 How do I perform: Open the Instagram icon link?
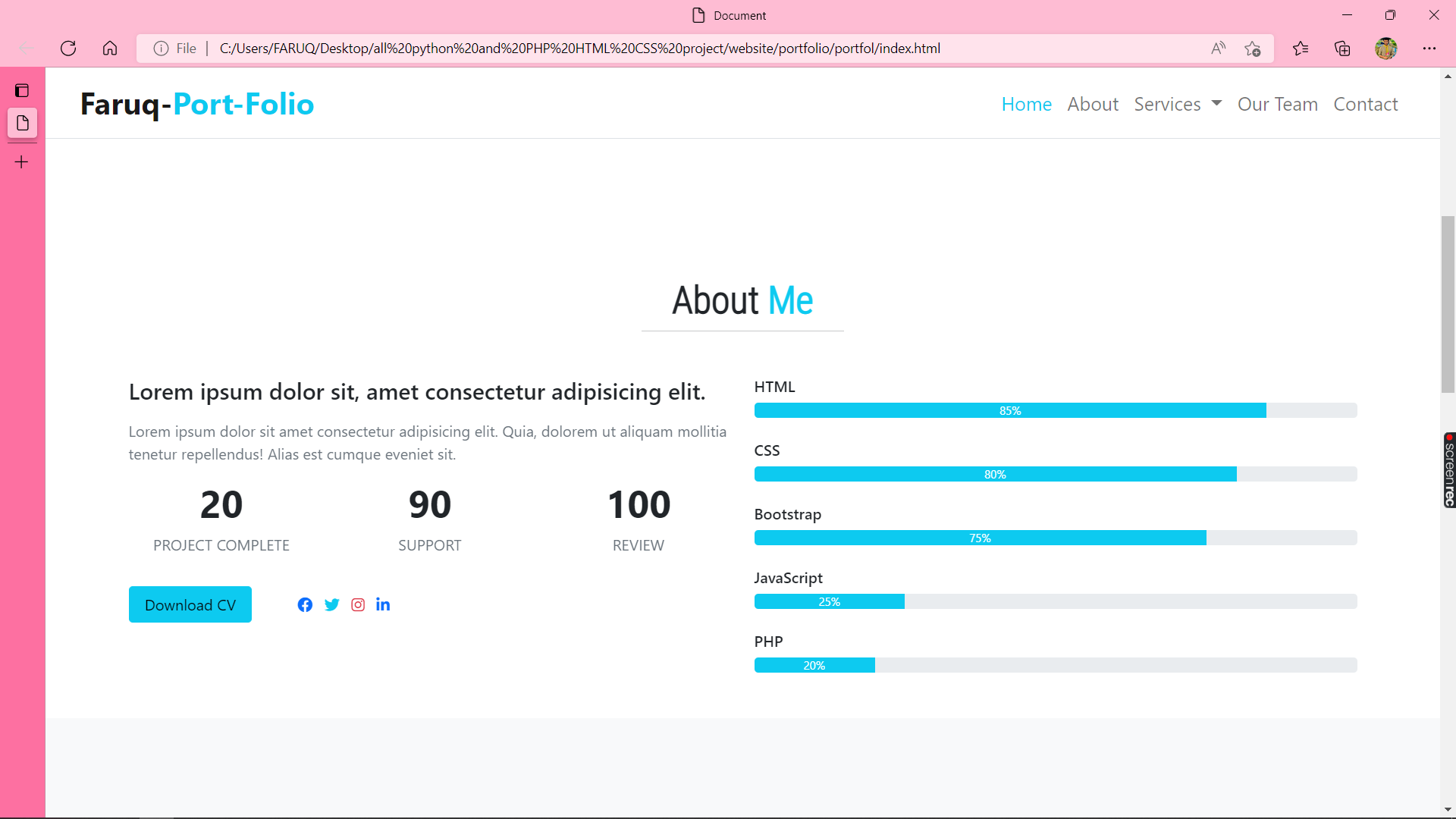358,604
